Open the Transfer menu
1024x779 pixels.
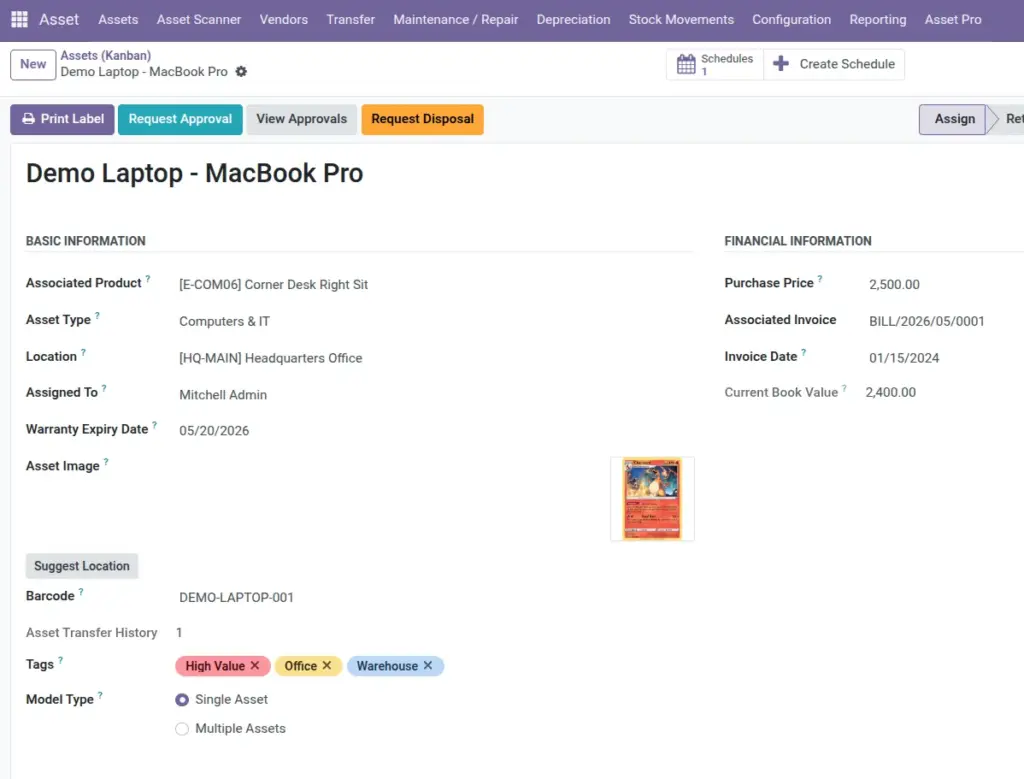[x=351, y=20]
